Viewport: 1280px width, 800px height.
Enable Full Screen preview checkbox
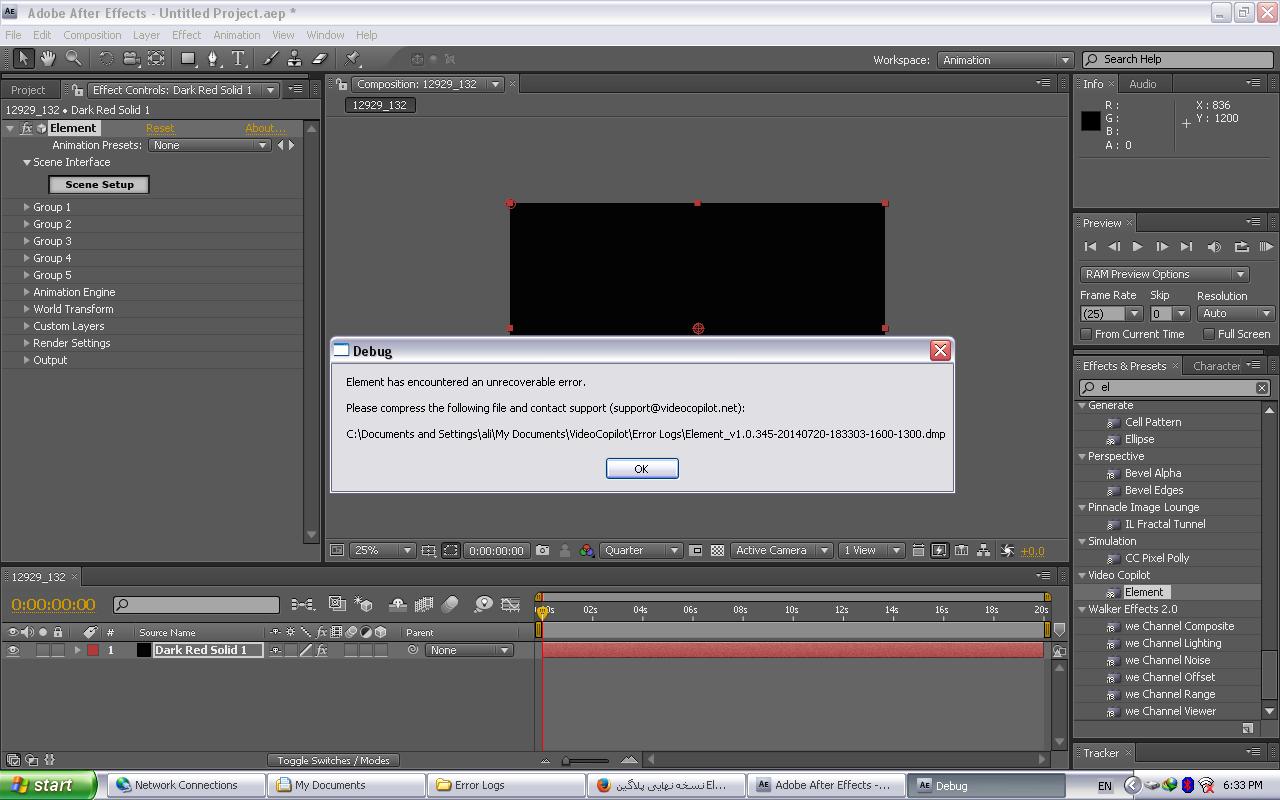[1208, 334]
